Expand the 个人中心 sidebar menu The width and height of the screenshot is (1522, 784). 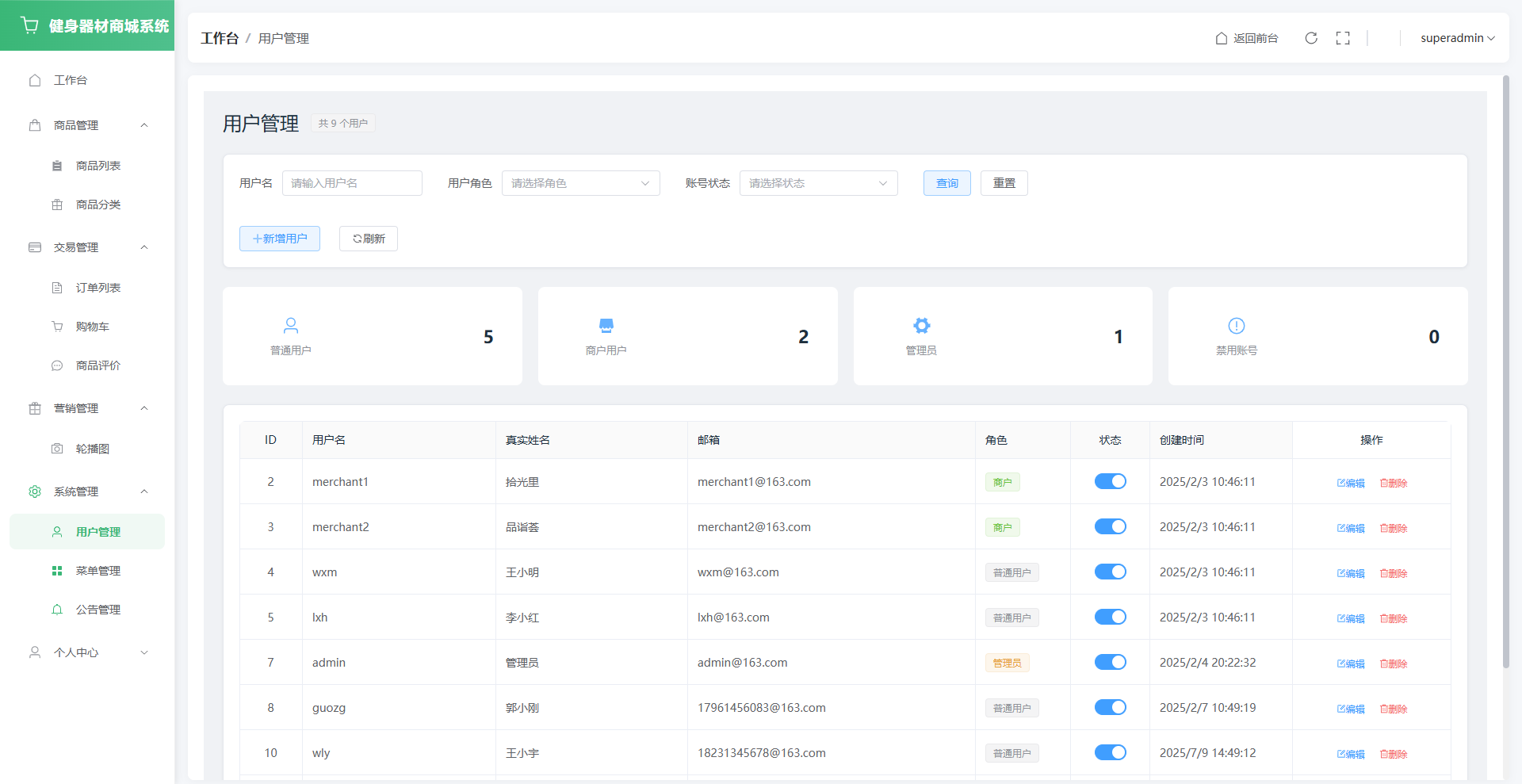87,652
